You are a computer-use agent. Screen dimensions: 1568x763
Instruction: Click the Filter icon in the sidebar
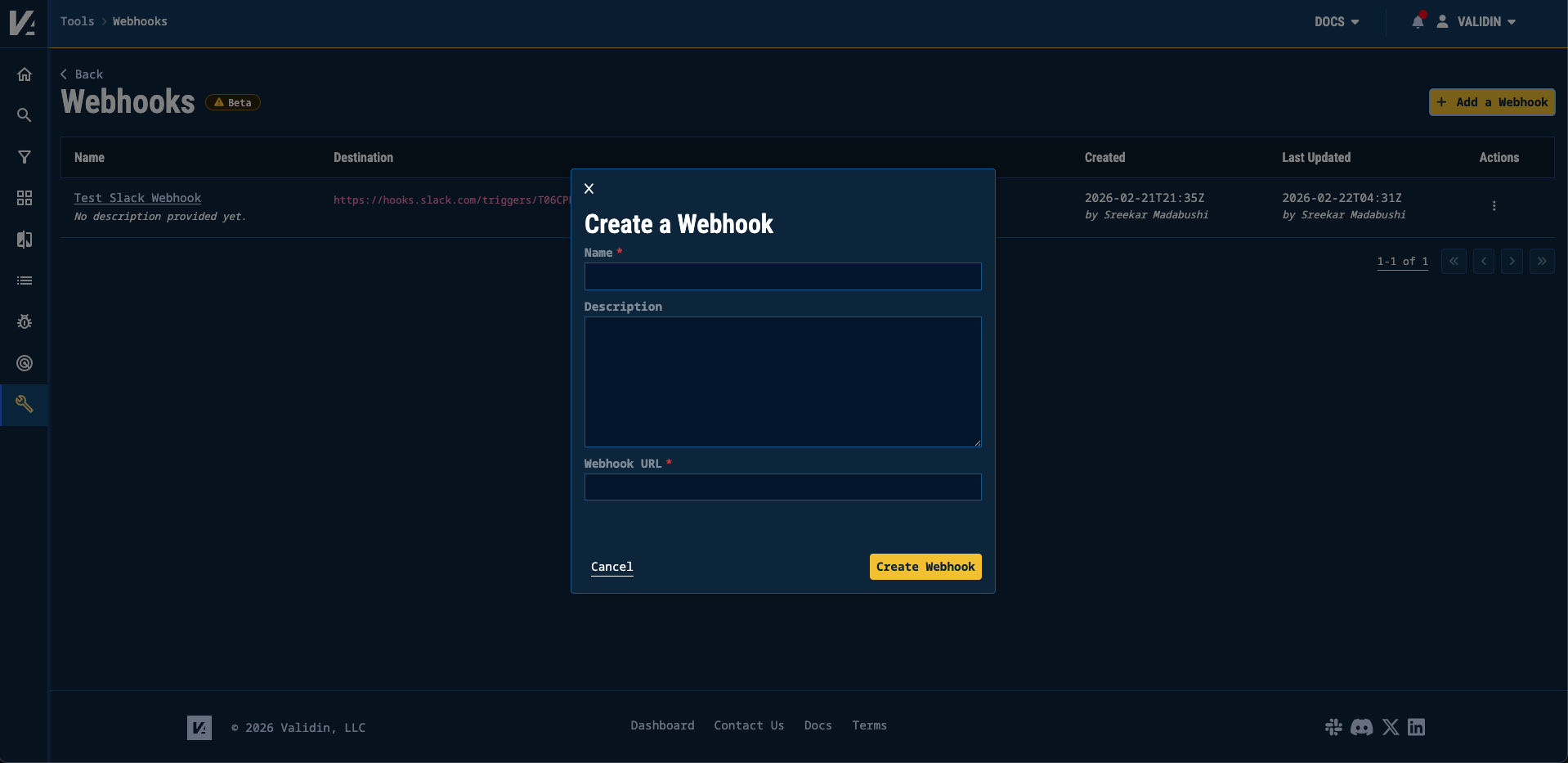(x=25, y=157)
